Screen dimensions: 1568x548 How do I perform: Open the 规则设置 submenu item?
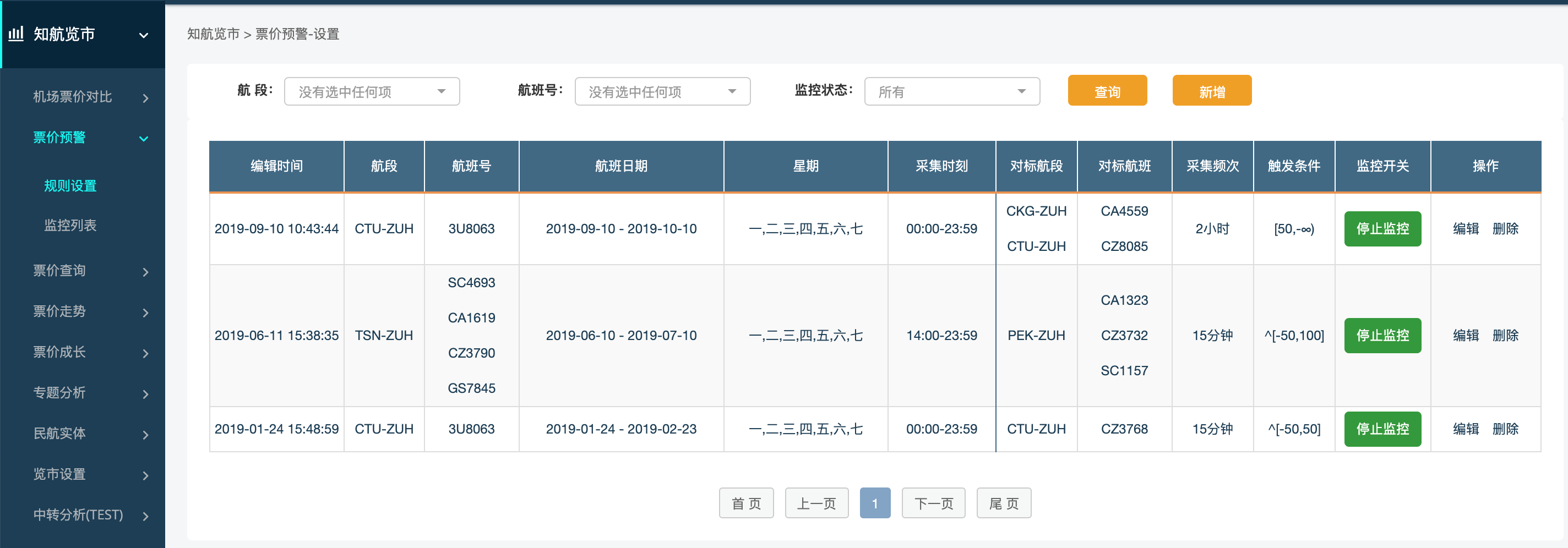click(x=70, y=186)
